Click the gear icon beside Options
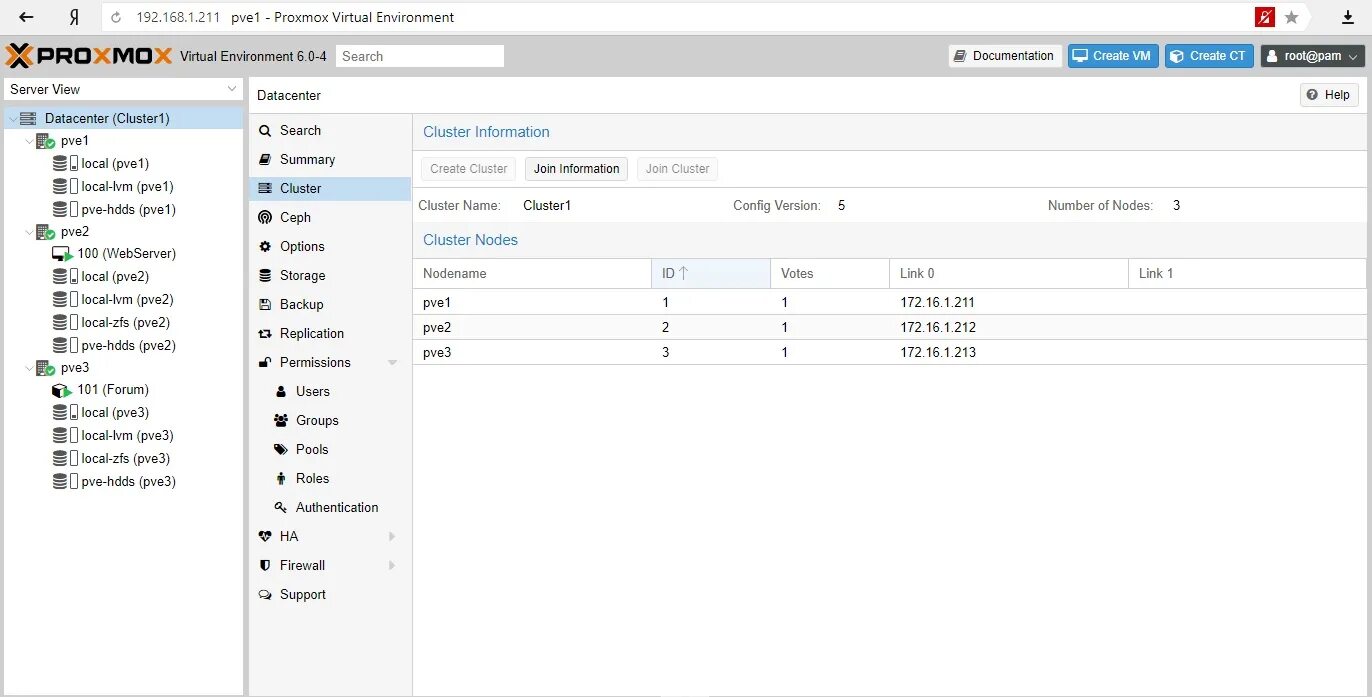 265,246
